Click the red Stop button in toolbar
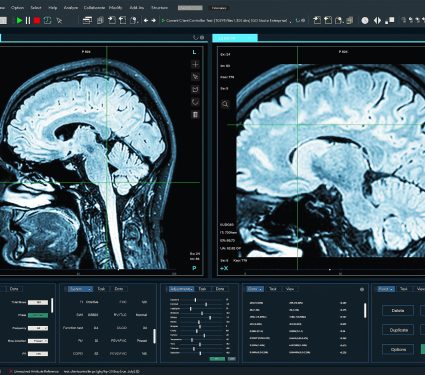Screen dimensions: 425x375 pyautogui.click(x=37, y=21)
